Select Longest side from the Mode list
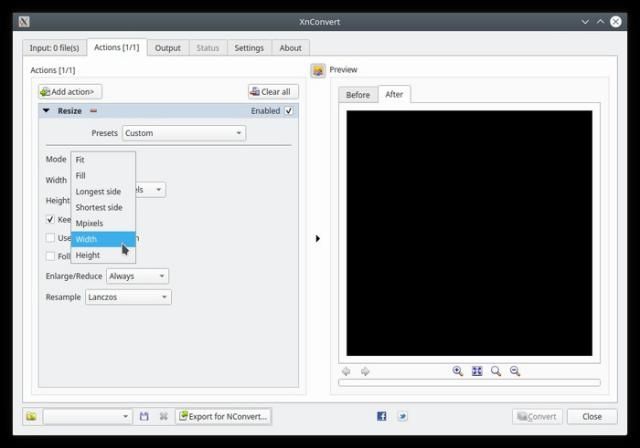Screen dimensions: 640x448 click(x=98, y=191)
